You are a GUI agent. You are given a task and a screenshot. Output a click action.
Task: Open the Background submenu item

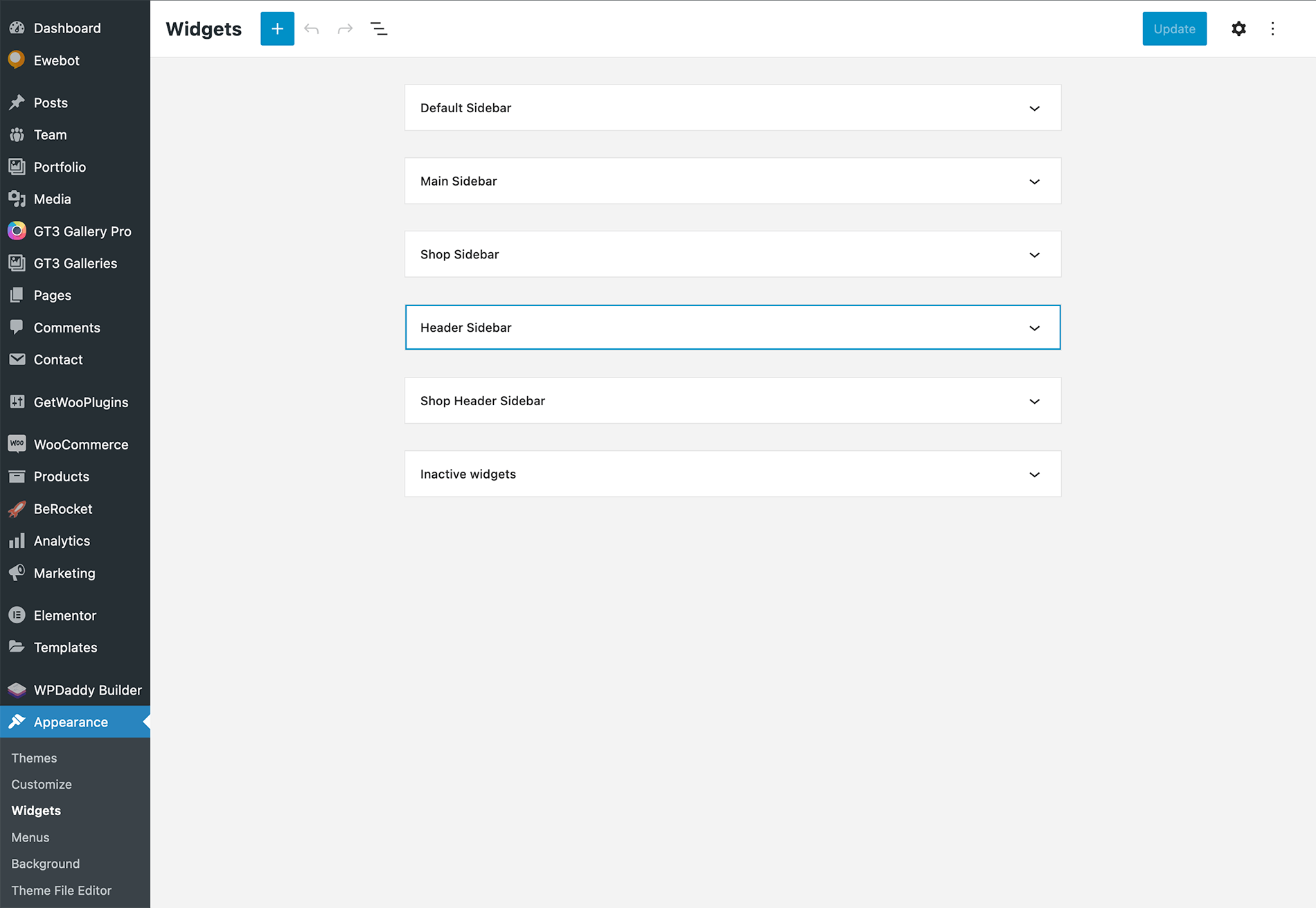click(x=46, y=864)
